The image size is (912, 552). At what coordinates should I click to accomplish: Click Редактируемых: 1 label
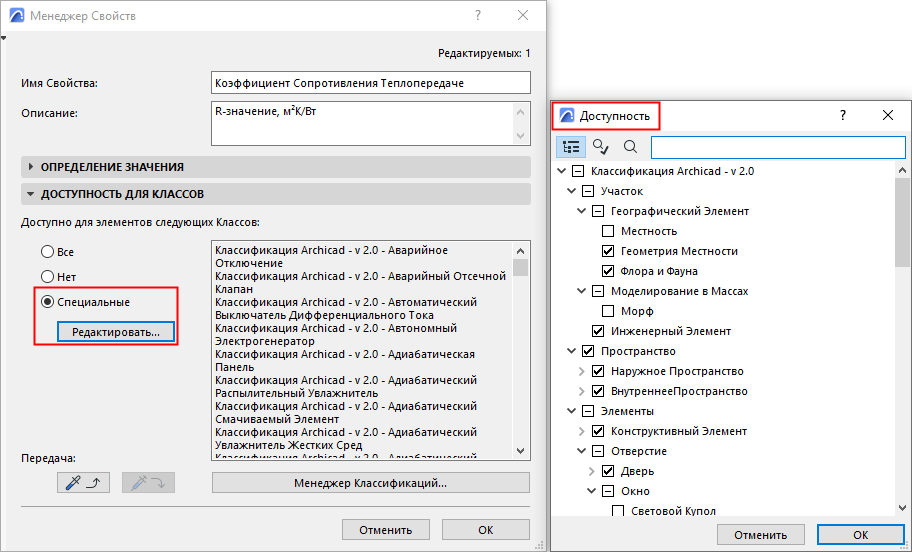(x=484, y=54)
